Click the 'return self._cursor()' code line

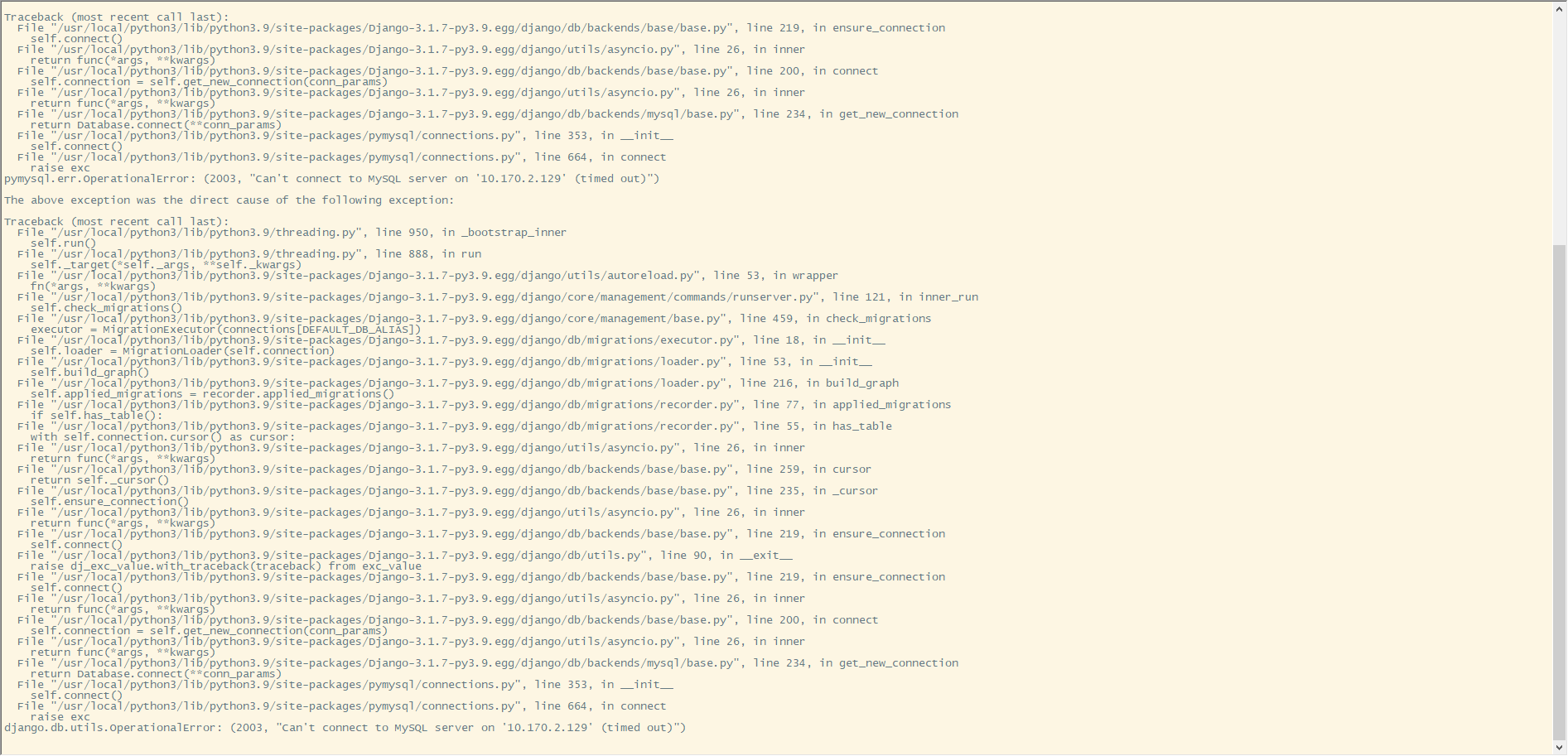[x=100, y=480]
